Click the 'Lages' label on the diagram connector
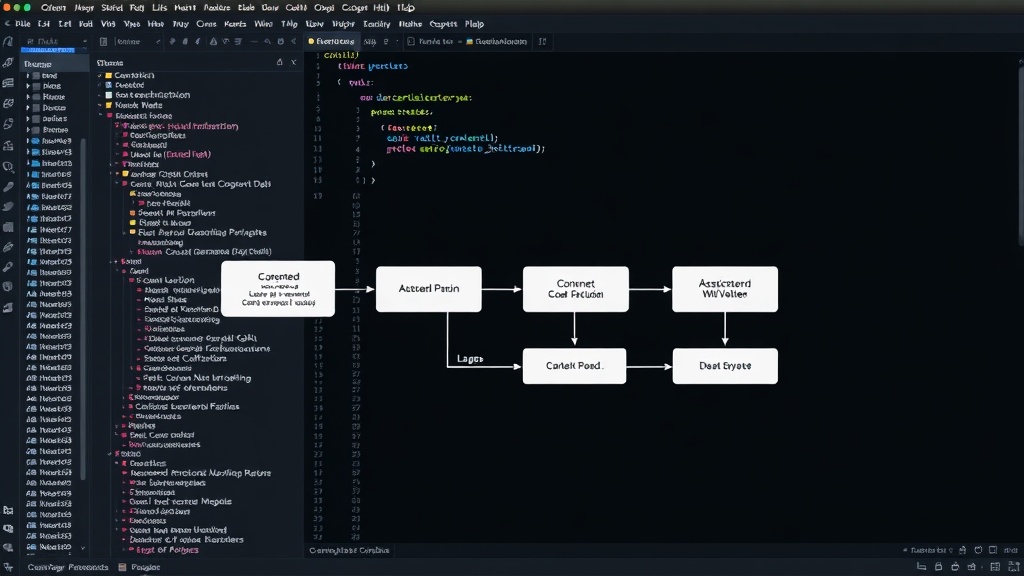1024x576 pixels. point(470,359)
